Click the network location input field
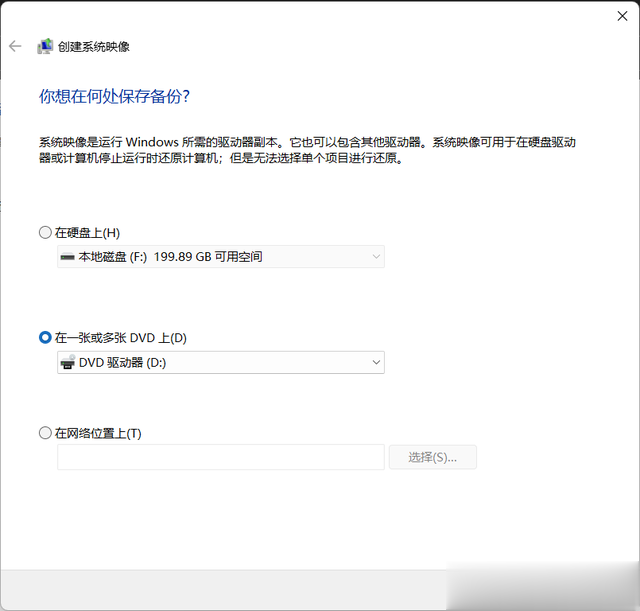 [x=221, y=457]
